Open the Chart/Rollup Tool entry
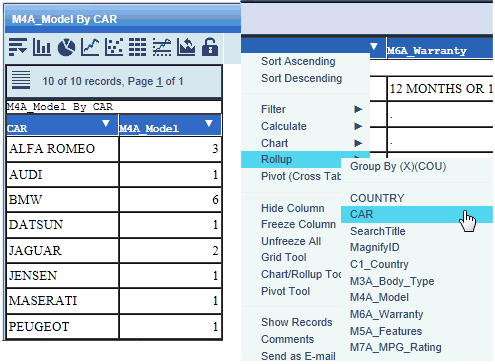This screenshot has width=495, height=364. (x=301, y=274)
